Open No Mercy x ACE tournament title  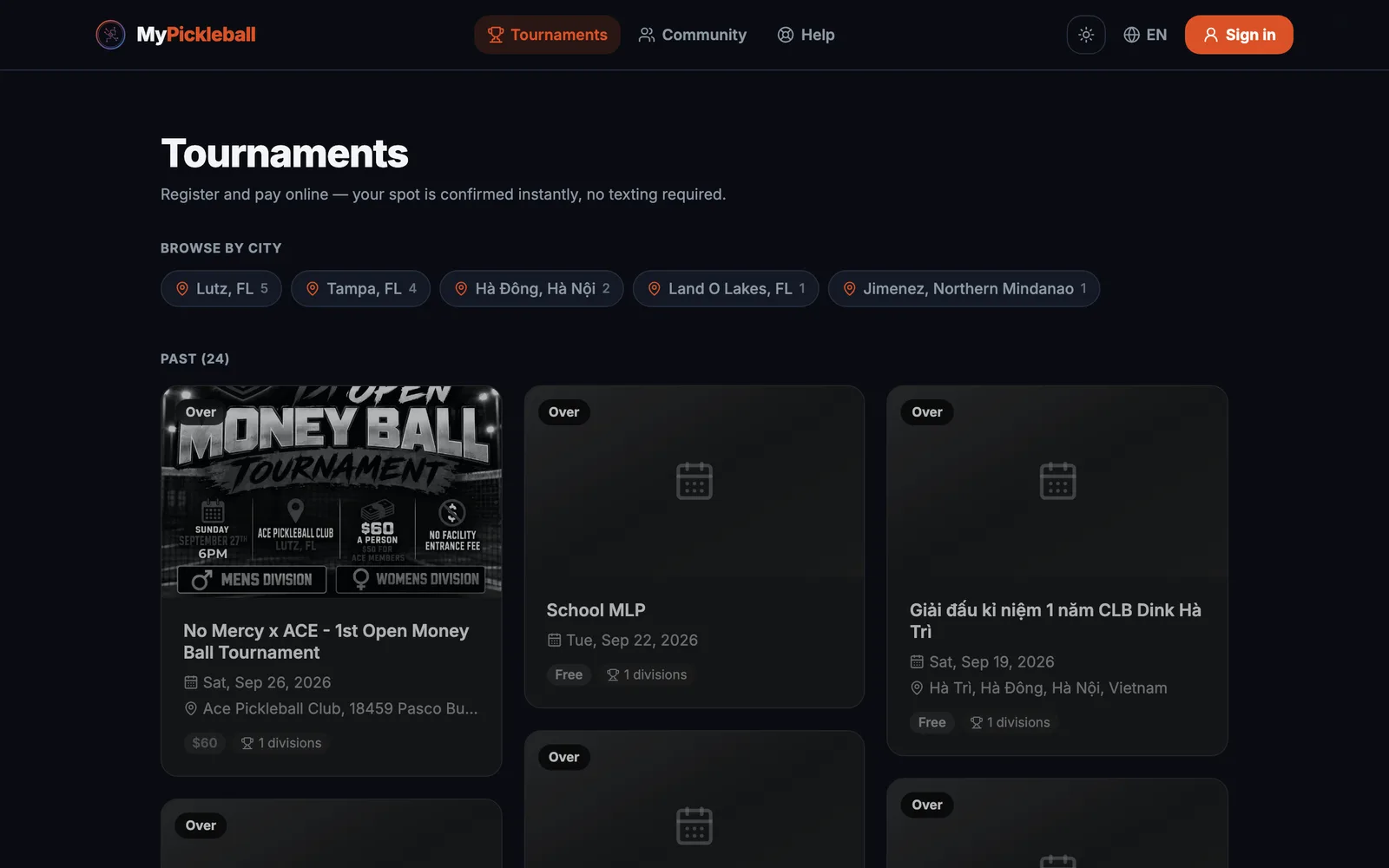326,641
